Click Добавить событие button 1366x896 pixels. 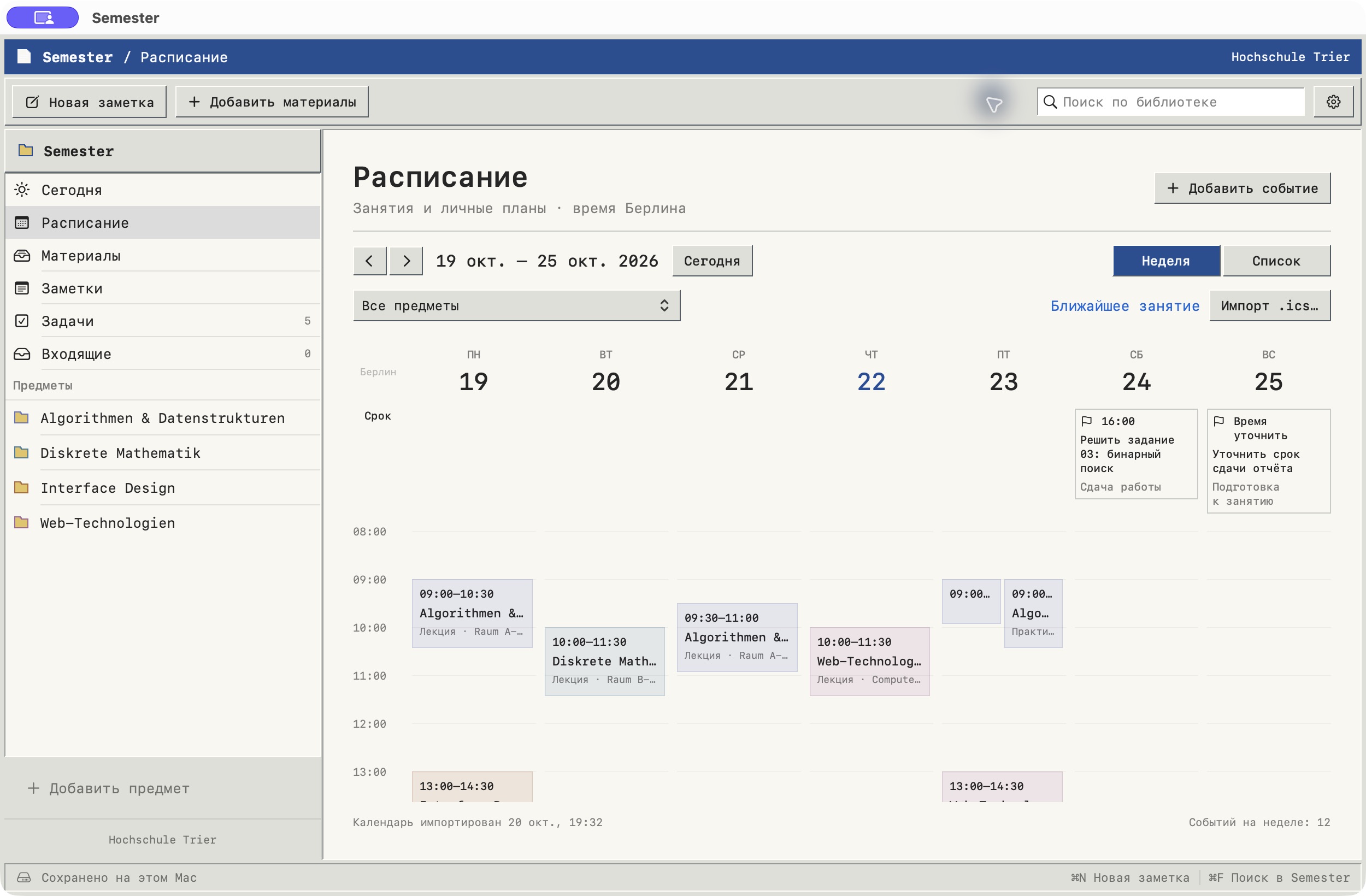[1243, 188]
